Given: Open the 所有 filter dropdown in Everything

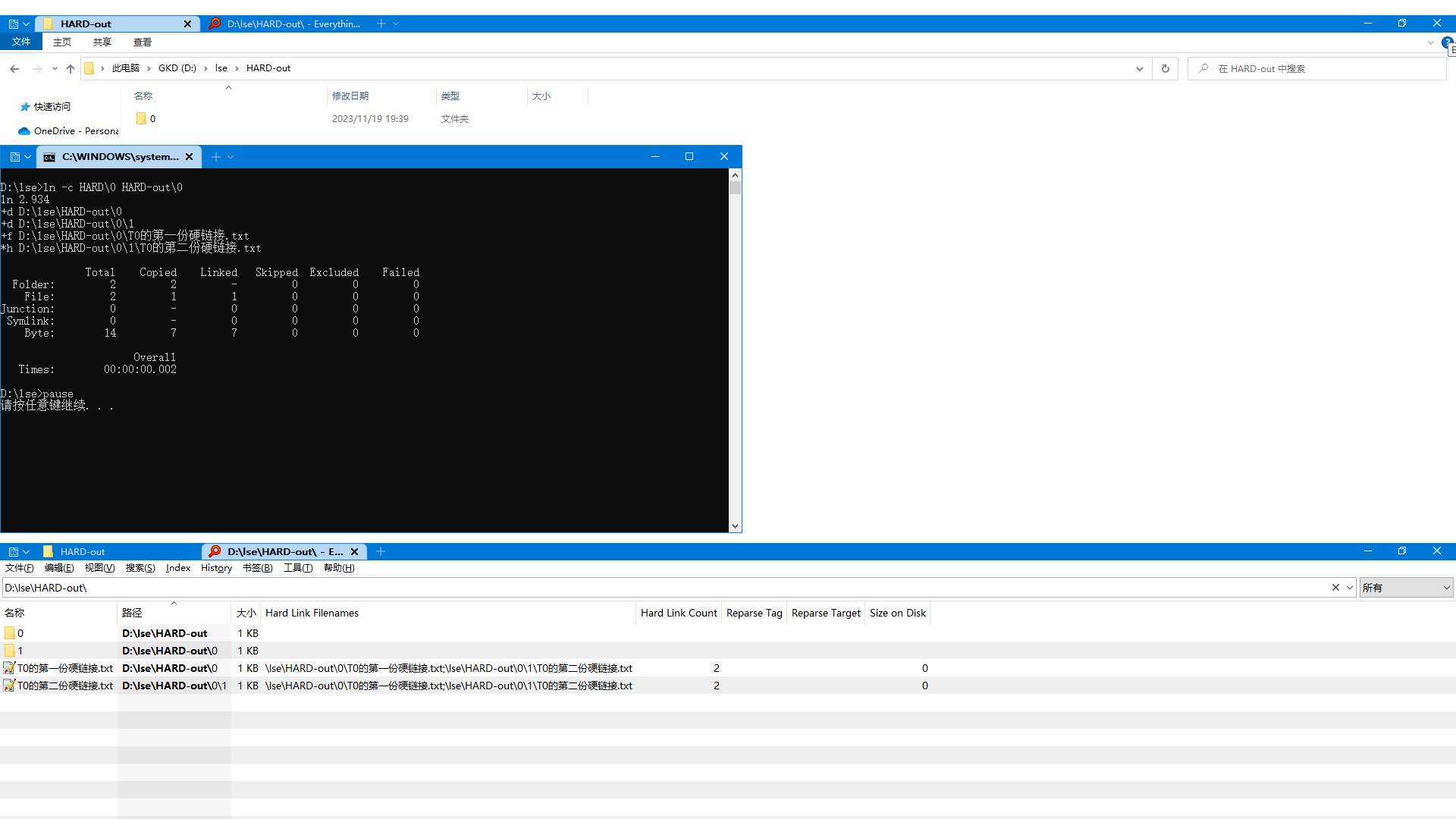Looking at the screenshot, I should point(1406,588).
